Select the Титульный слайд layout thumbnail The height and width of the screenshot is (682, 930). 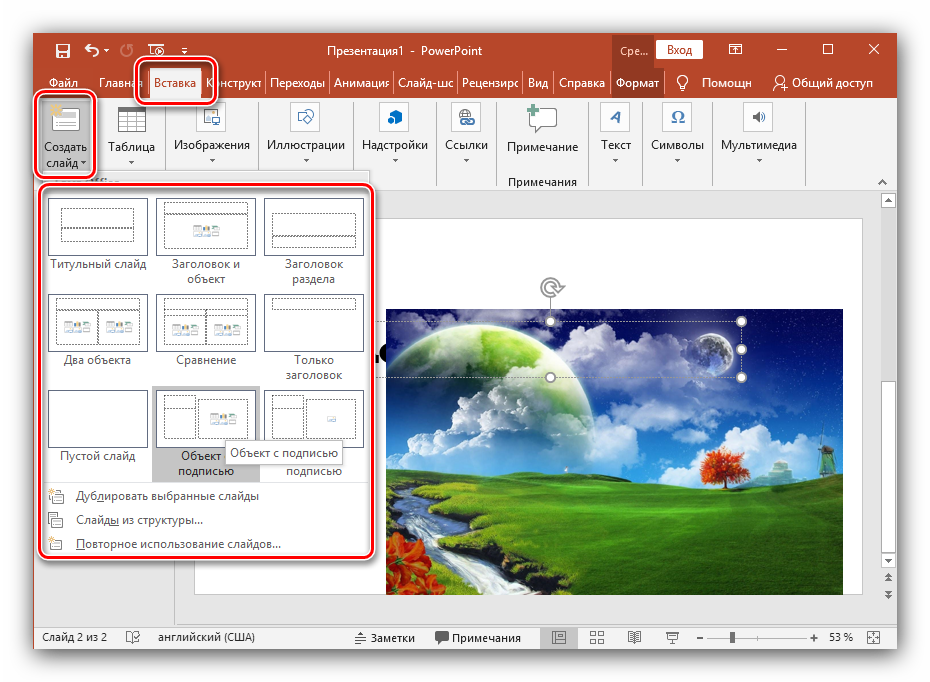tap(98, 228)
